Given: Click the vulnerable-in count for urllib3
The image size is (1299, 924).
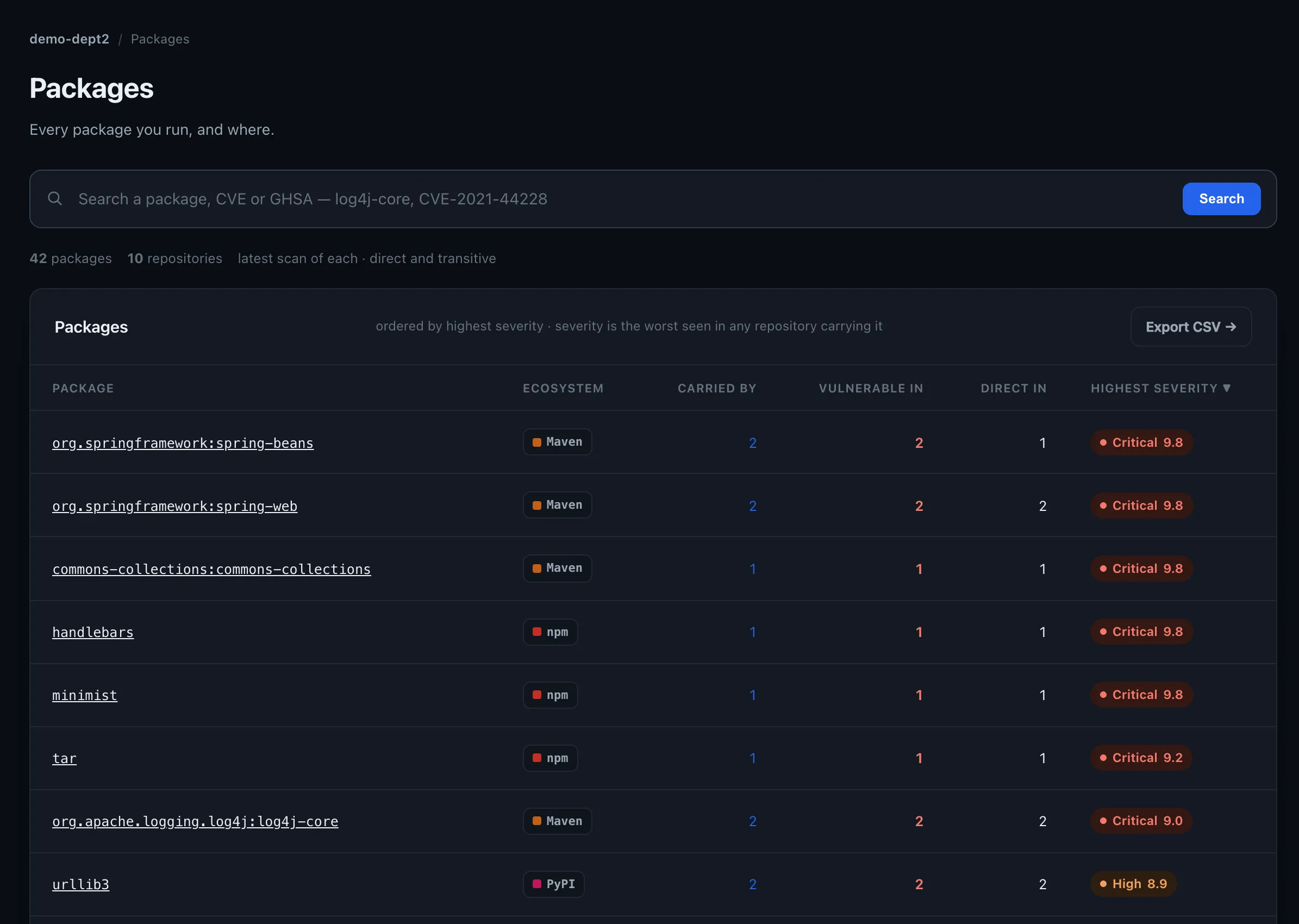Looking at the screenshot, I should click(x=919, y=885).
